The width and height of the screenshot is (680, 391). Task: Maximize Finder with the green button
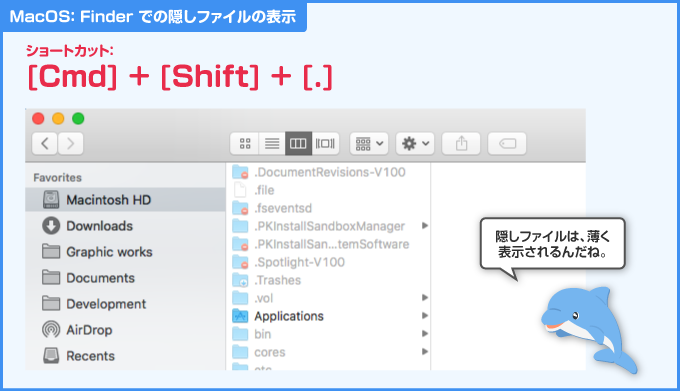click(78, 118)
